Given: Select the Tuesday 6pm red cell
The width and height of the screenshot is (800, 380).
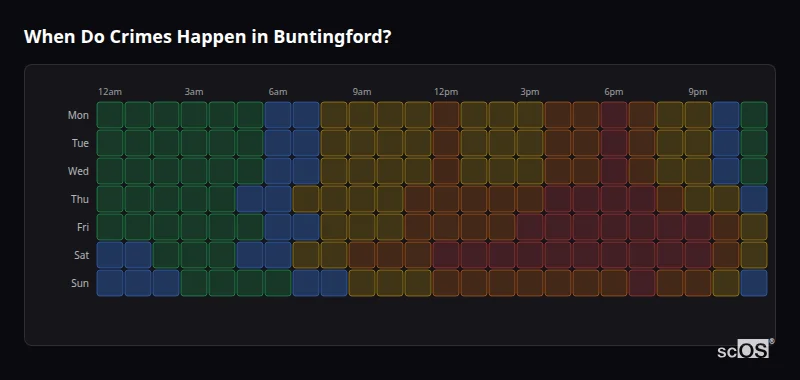Looking at the screenshot, I should (x=614, y=143).
